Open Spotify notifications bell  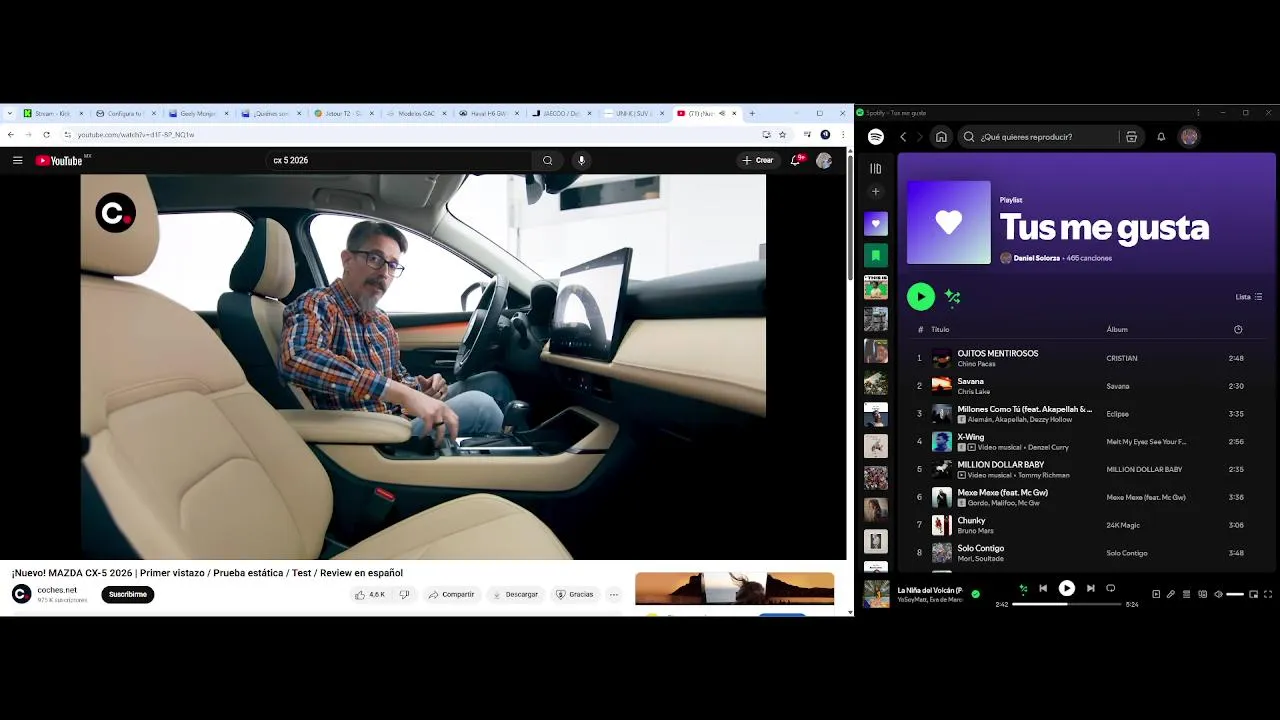[x=1161, y=137]
